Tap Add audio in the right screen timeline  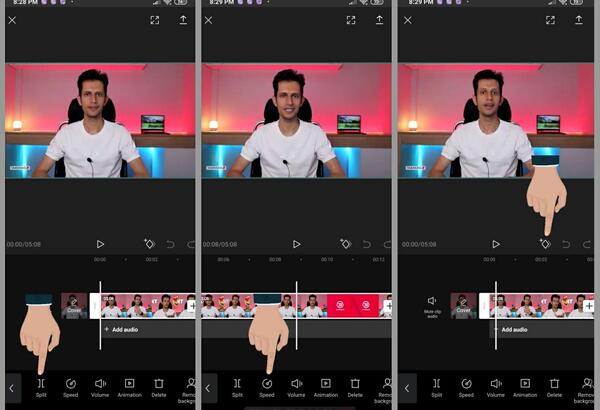tap(512, 329)
